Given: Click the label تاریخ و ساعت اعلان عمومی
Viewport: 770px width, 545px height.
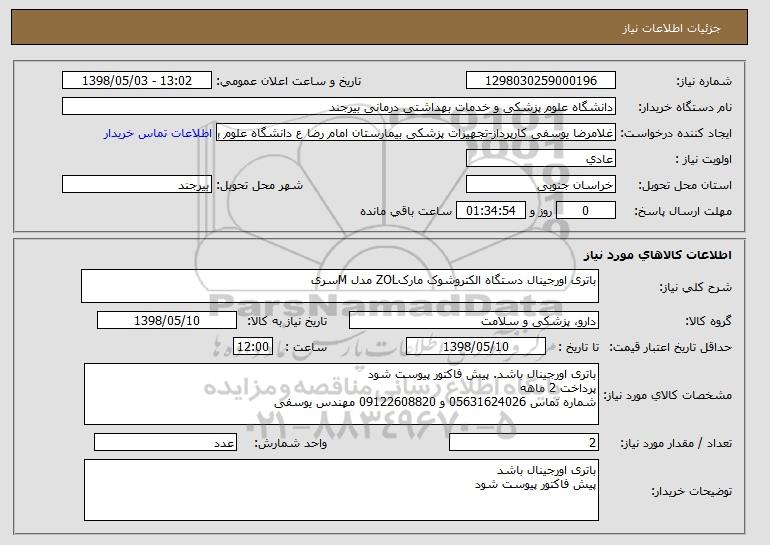Looking at the screenshot, I should click(289, 82).
